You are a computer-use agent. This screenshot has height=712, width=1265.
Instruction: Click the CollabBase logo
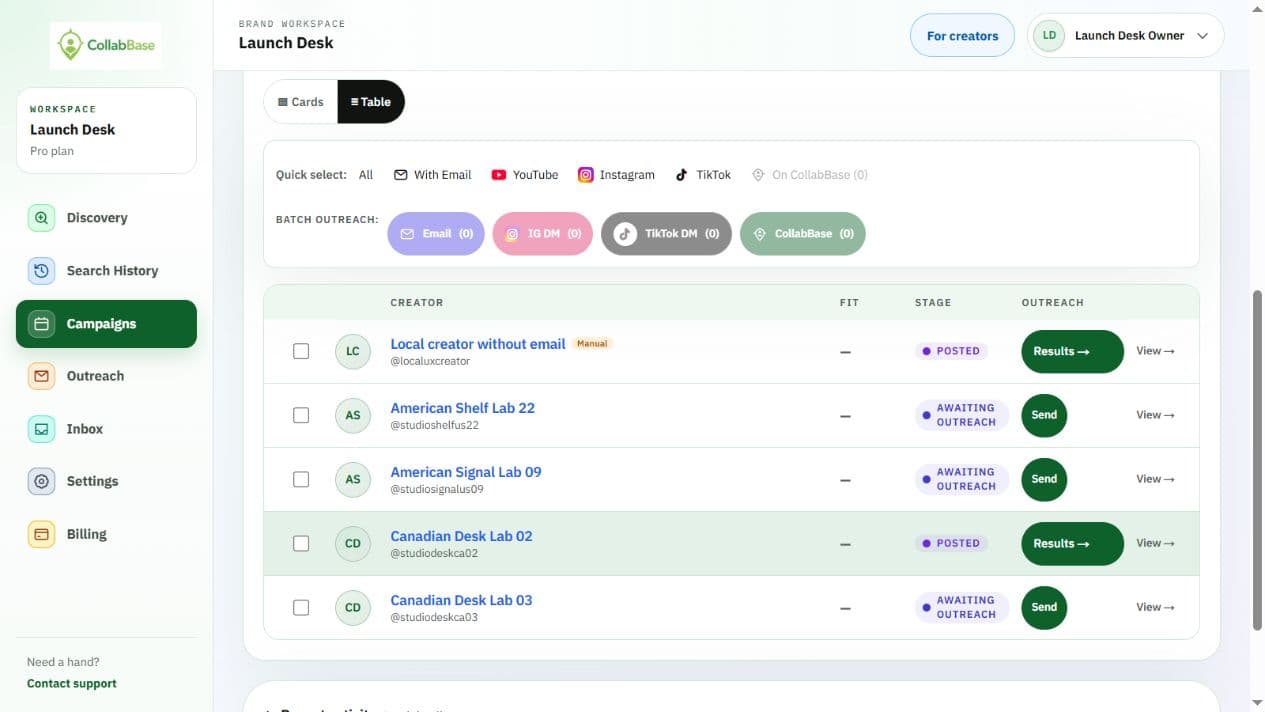(x=106, y=45)
